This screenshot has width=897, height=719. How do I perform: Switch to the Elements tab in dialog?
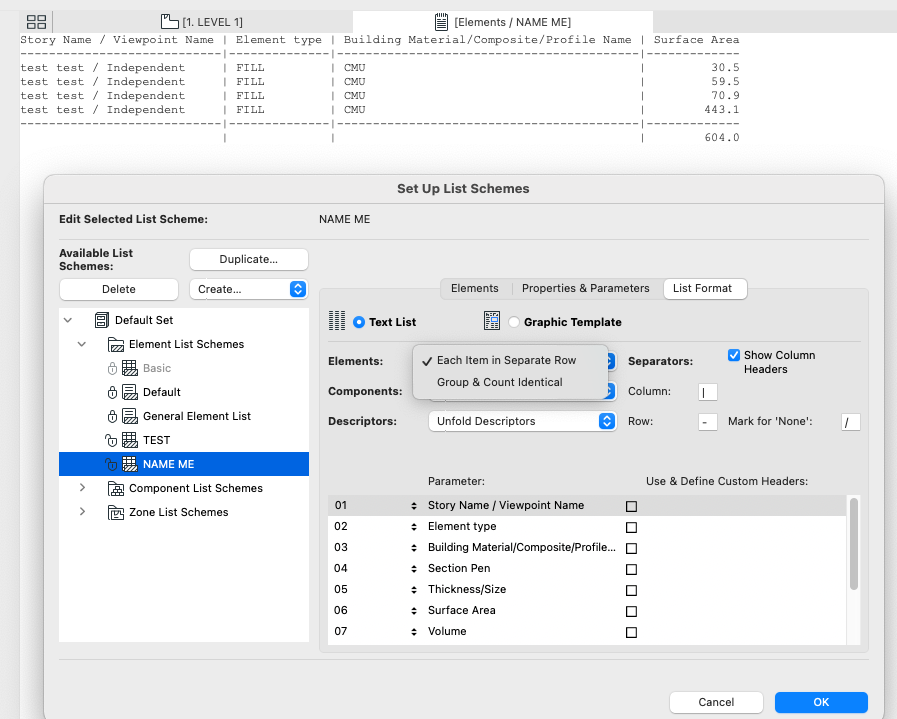tap(474, 288)
